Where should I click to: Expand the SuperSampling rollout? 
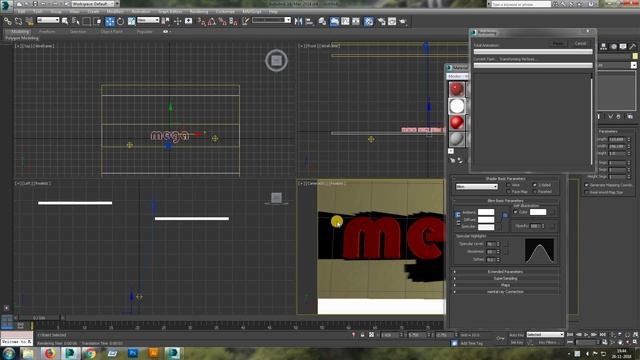505,278
